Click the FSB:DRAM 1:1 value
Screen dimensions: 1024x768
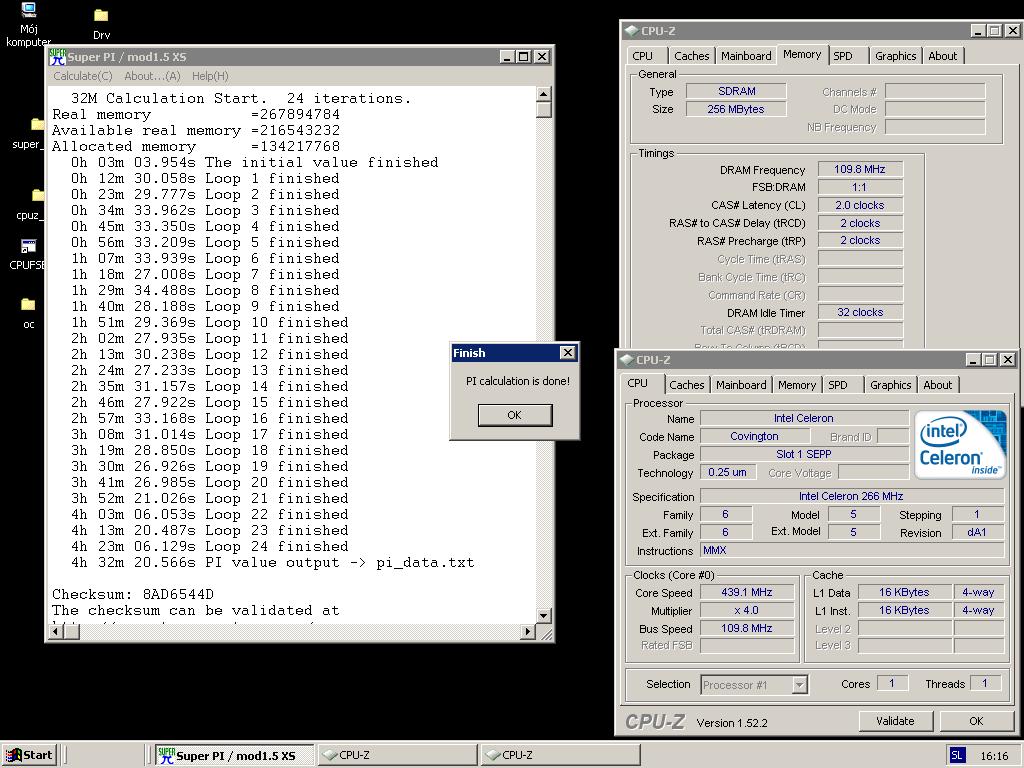click(859, 187)
